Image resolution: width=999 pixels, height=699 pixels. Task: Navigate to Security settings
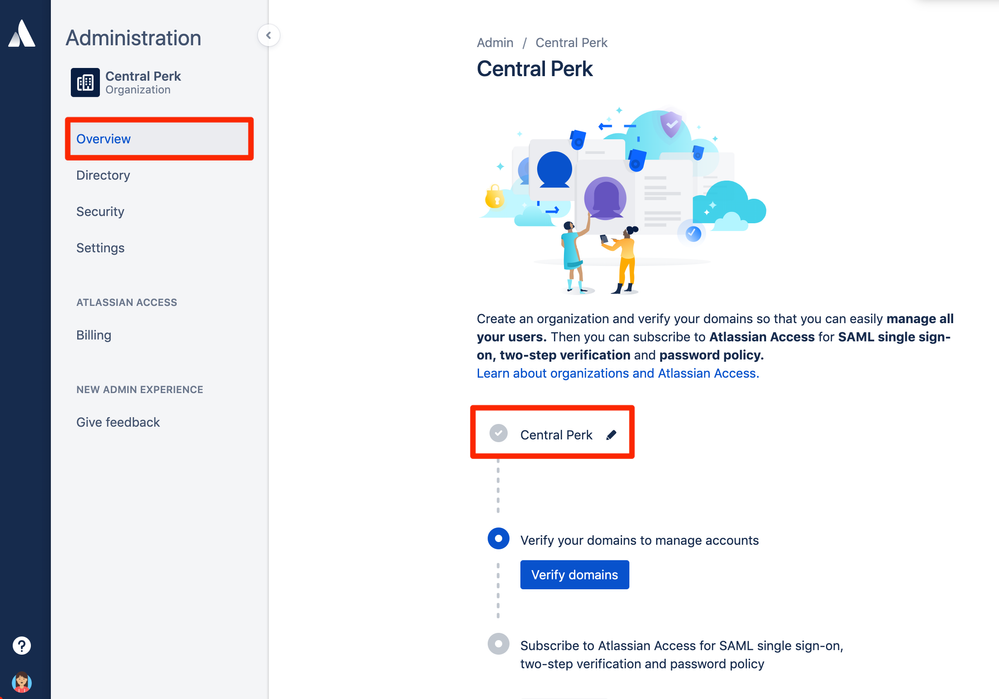coord(100,211)
